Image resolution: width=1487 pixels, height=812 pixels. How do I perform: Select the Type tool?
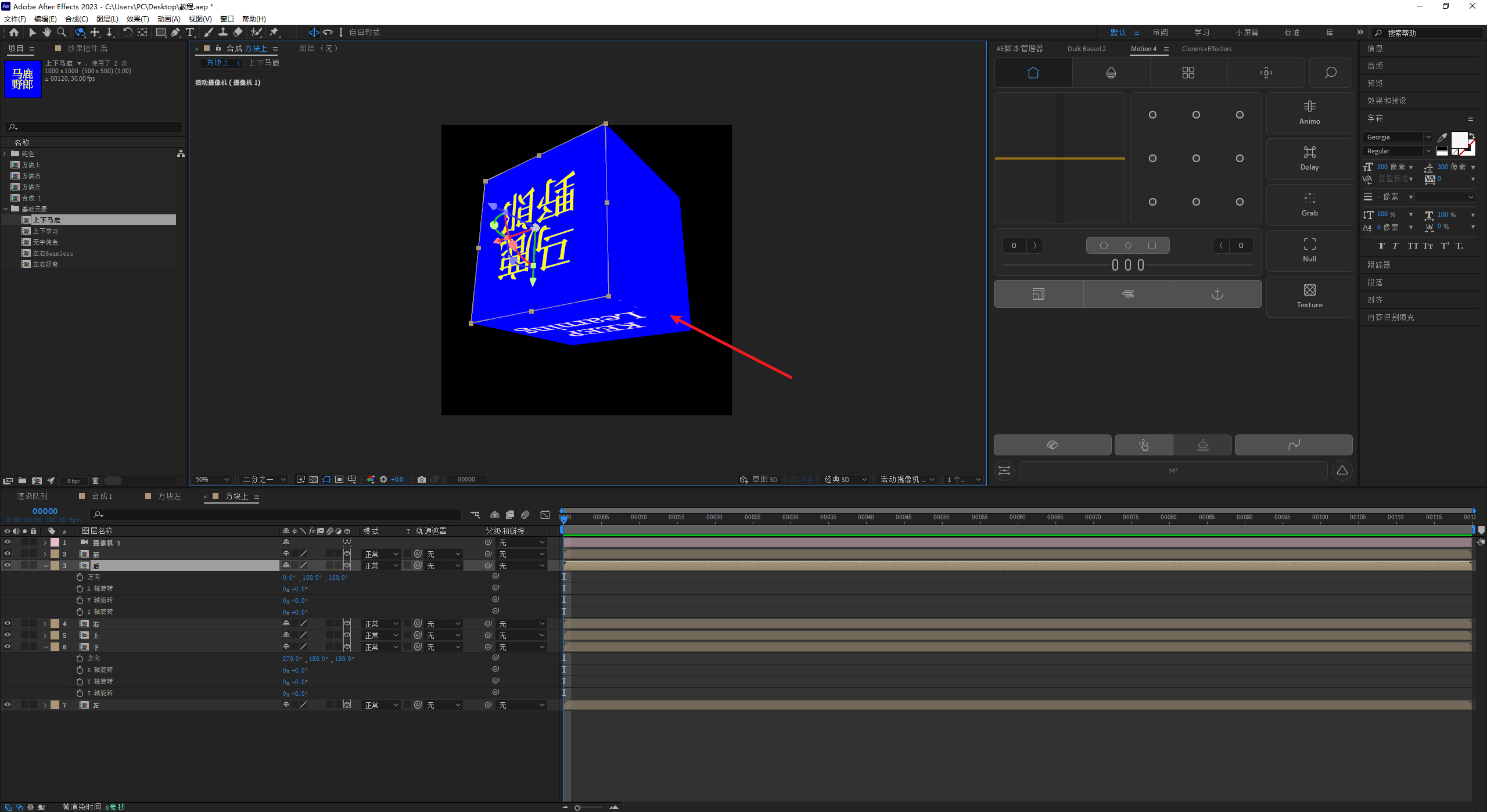(190, 33)
